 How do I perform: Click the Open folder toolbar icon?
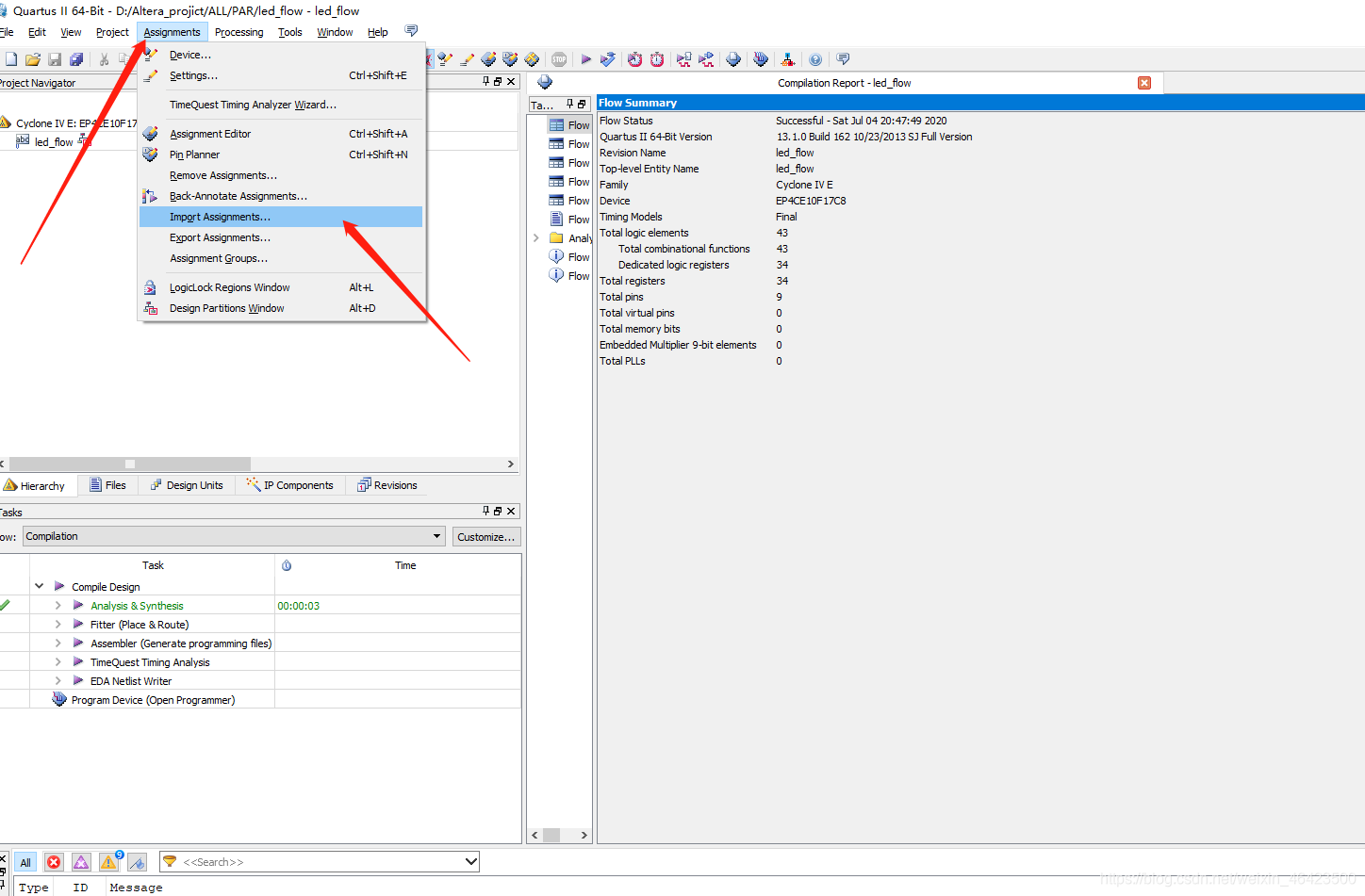(33, 59)
